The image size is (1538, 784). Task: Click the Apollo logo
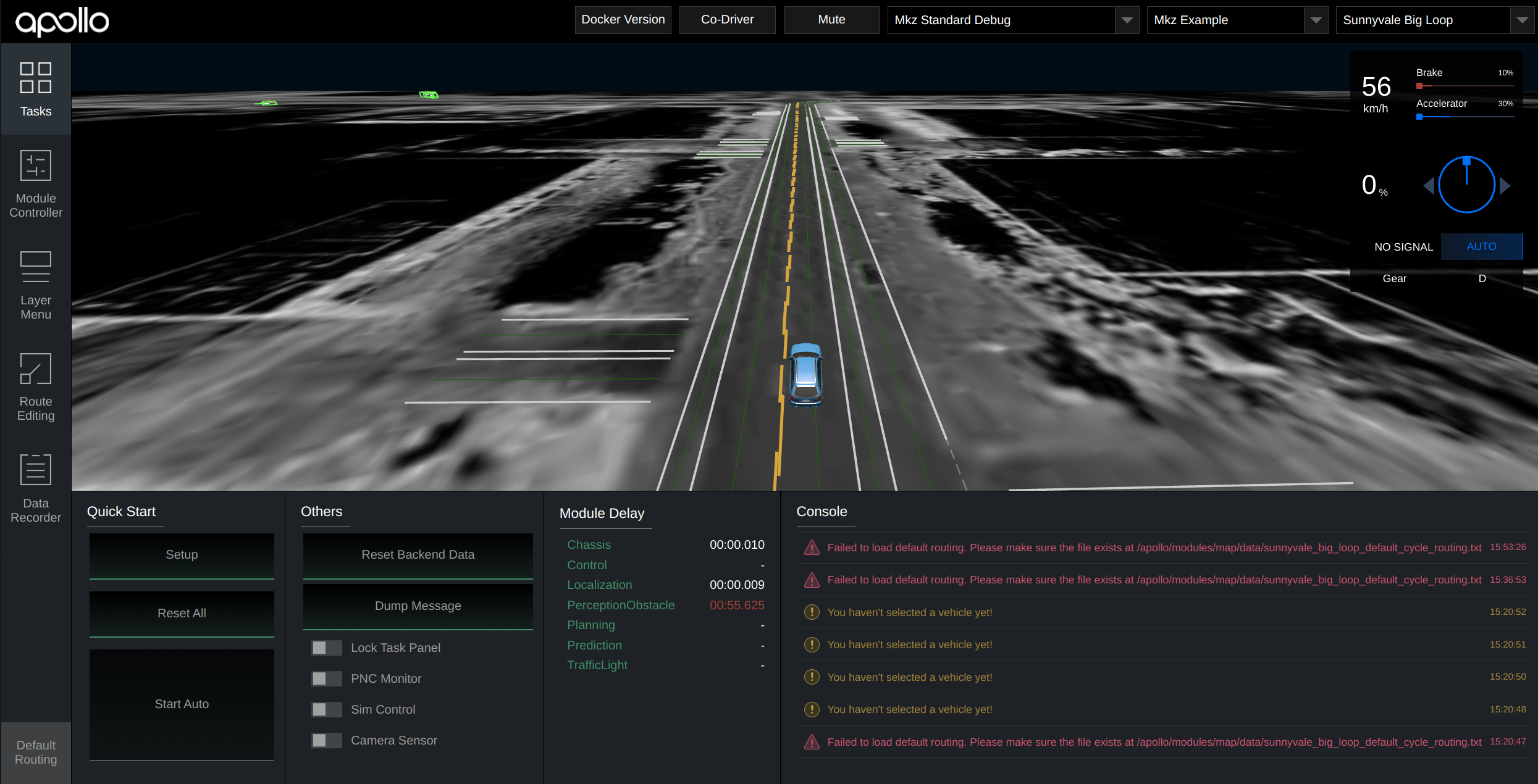[62, 21]
